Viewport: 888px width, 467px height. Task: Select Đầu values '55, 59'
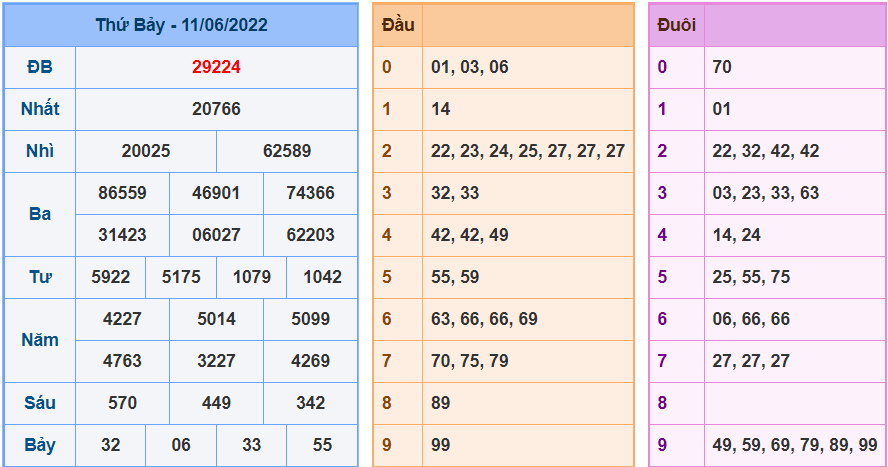(x=455, y=277)
